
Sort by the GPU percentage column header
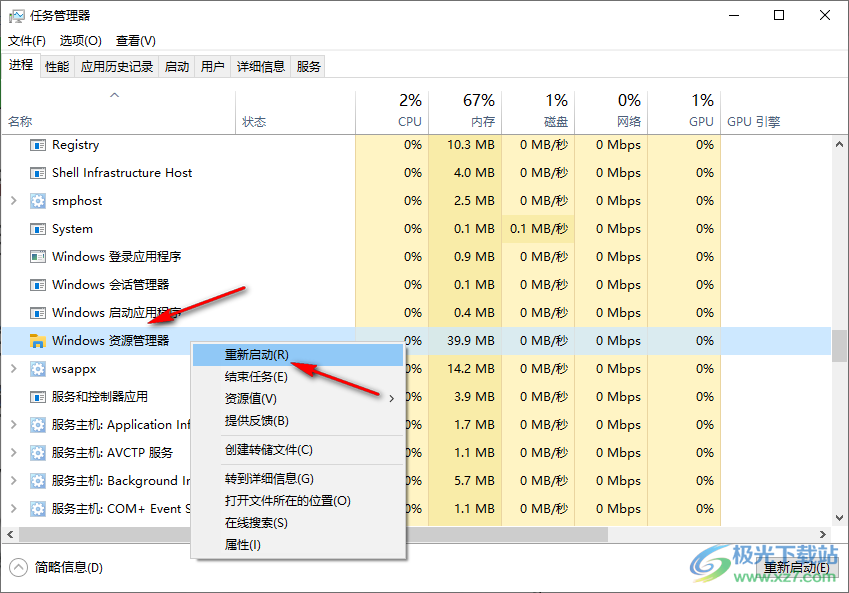pos(684,113)
